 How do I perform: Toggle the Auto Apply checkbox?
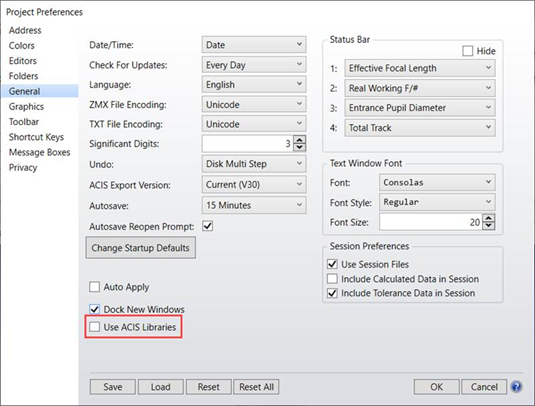[95, 287]
